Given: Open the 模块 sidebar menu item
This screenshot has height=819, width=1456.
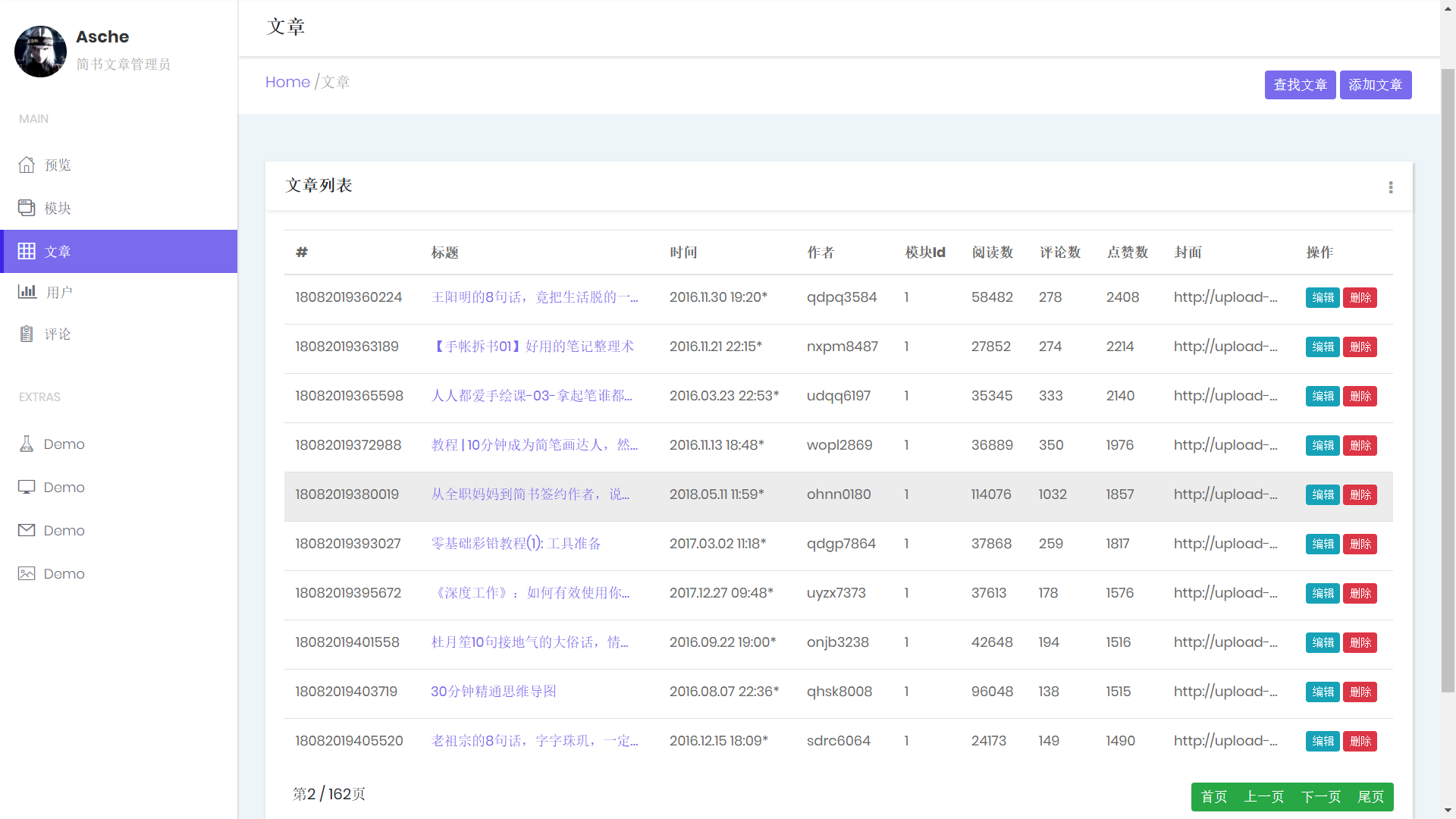Looking at the screenshot, I should 119,208.
